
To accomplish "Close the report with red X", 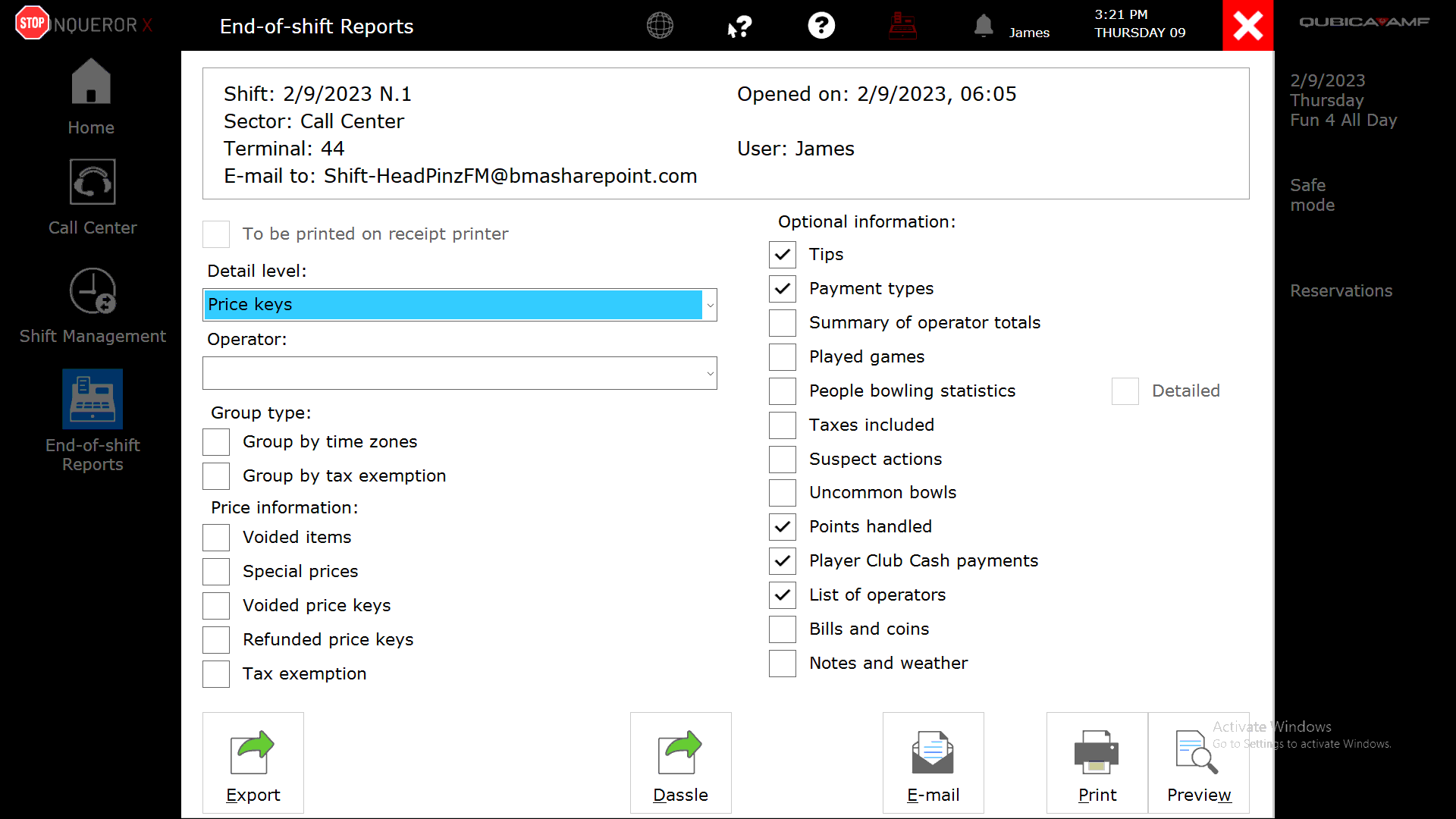I will point(1248,26).
